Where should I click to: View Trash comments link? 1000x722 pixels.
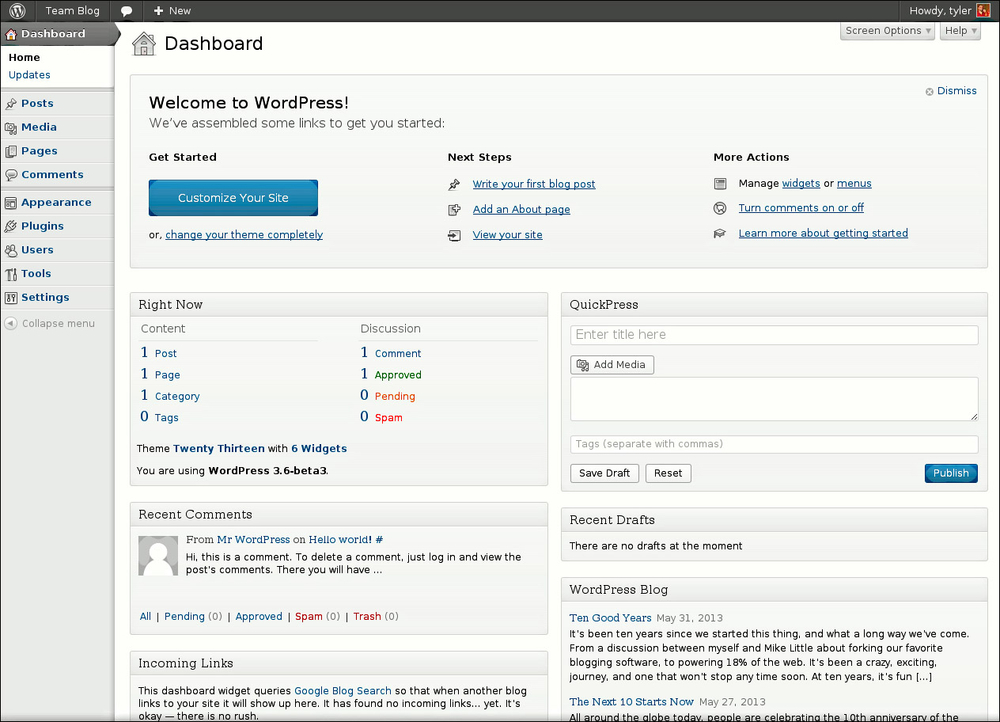367,616
